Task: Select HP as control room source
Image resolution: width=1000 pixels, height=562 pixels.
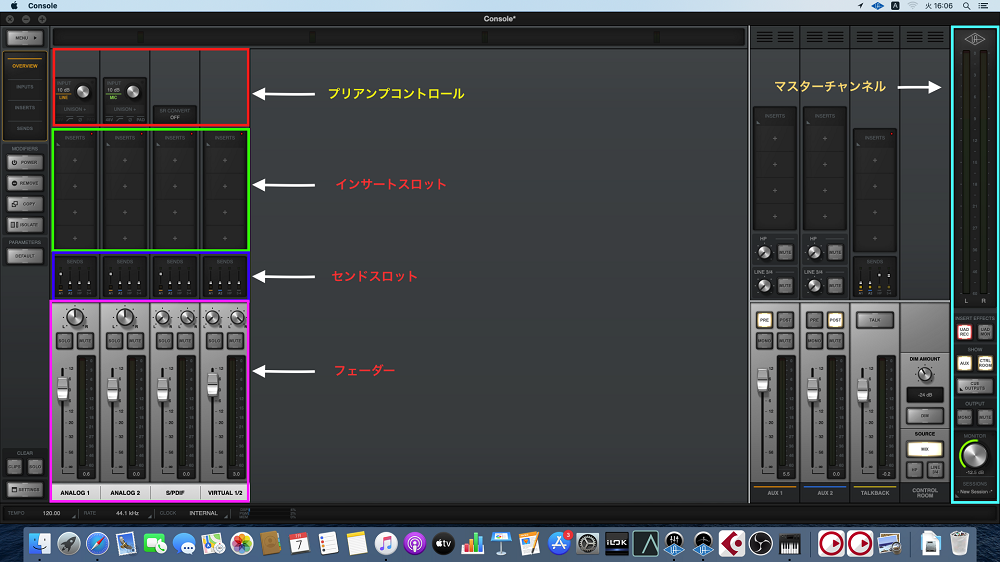Action: [915, 470]
